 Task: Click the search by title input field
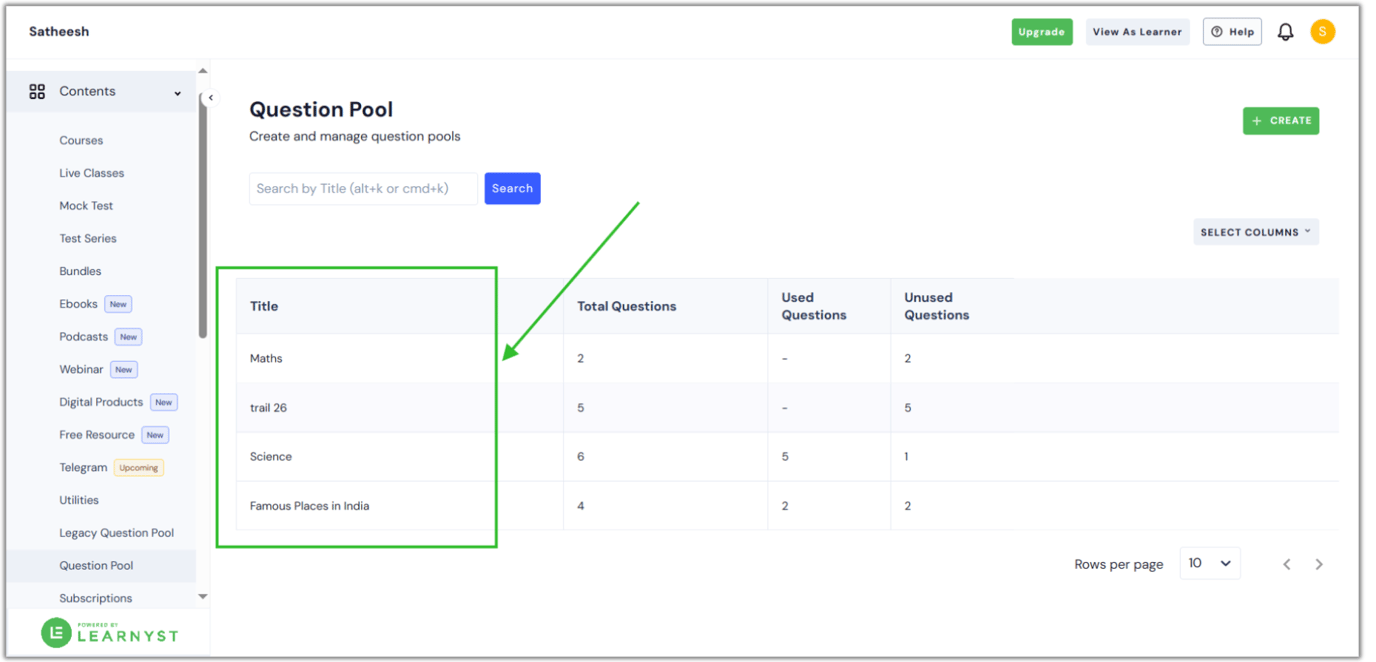(x=362, y=188)
